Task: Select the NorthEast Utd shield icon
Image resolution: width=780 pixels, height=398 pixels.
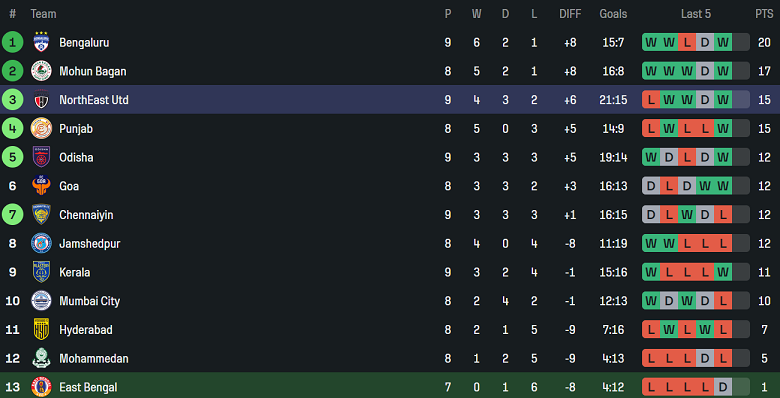Action: pos(41,100)
